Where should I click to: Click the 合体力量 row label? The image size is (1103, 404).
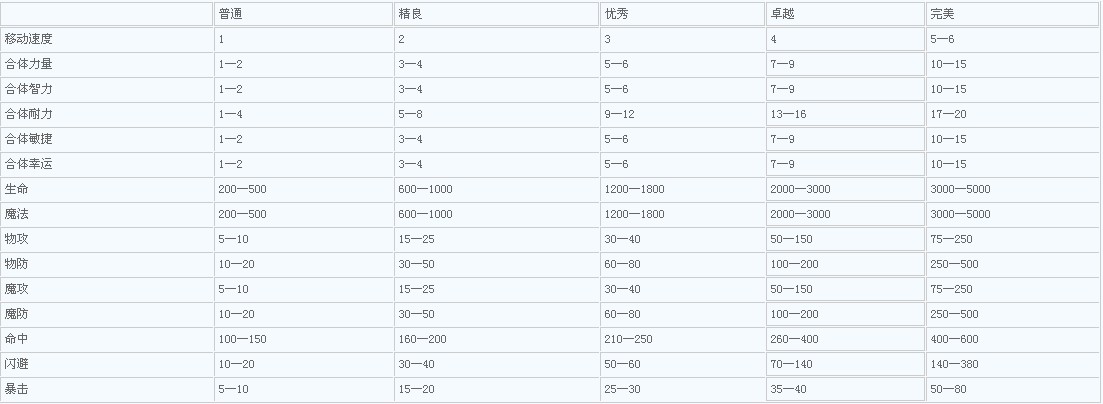[28, 64]
